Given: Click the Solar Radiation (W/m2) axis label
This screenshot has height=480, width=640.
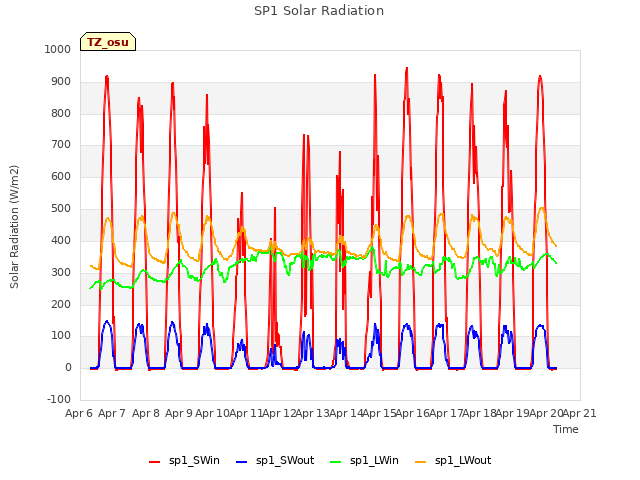Looking at the screenshot, I should click(14, 227).
